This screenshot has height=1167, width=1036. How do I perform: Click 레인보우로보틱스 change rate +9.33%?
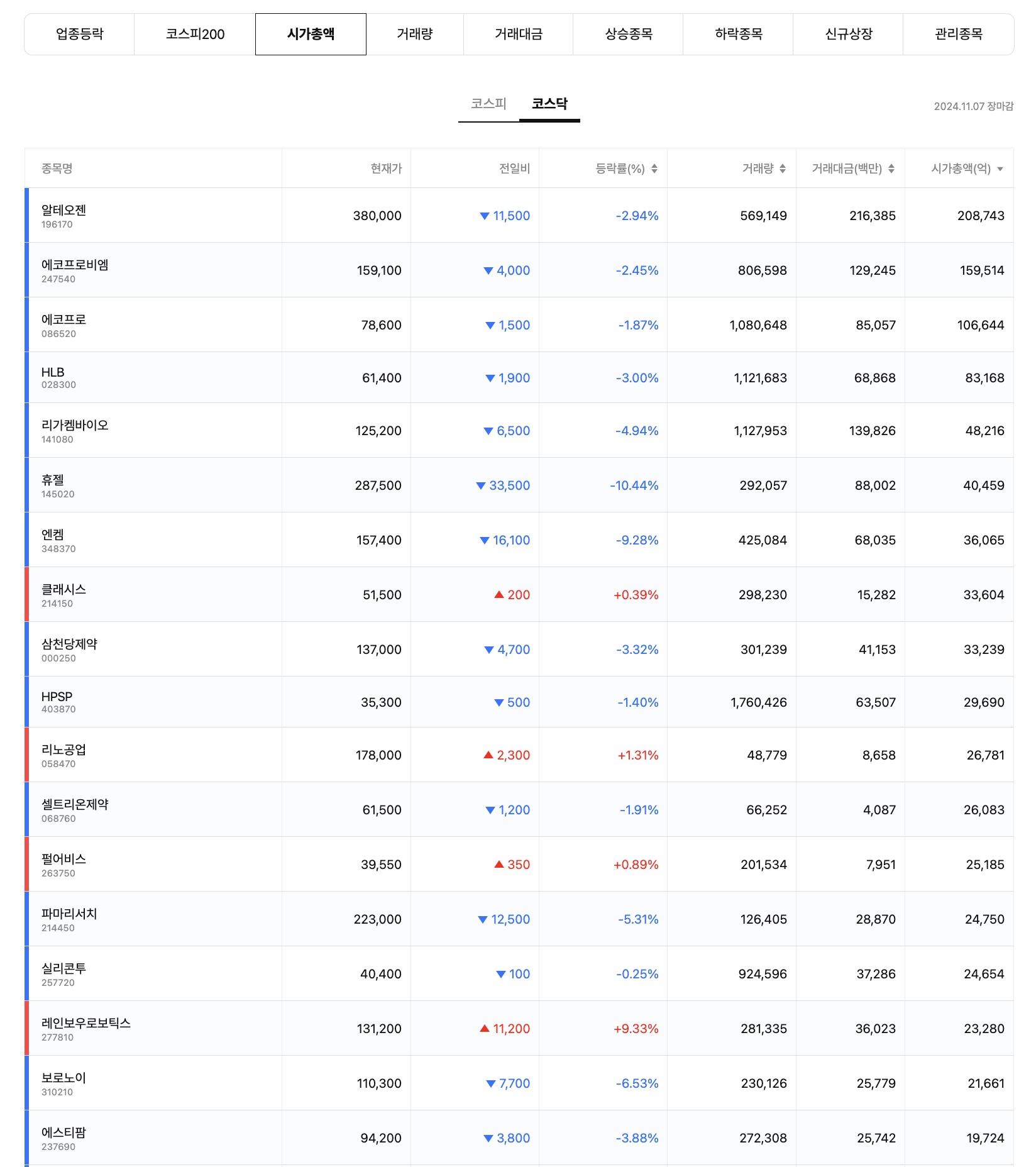pyautogui.click(x=636, y=1029)
